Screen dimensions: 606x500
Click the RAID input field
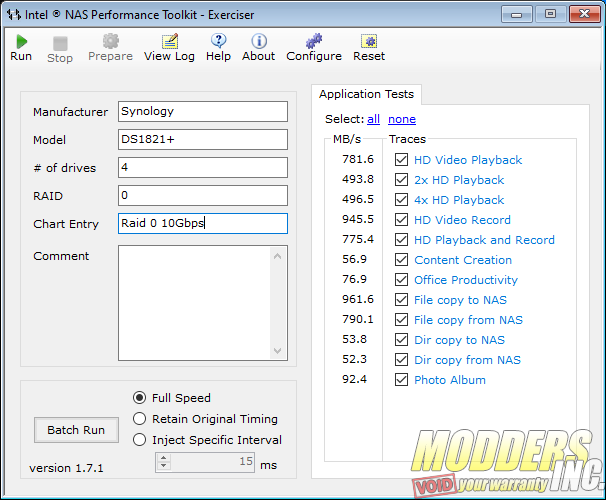coord(203,196)
